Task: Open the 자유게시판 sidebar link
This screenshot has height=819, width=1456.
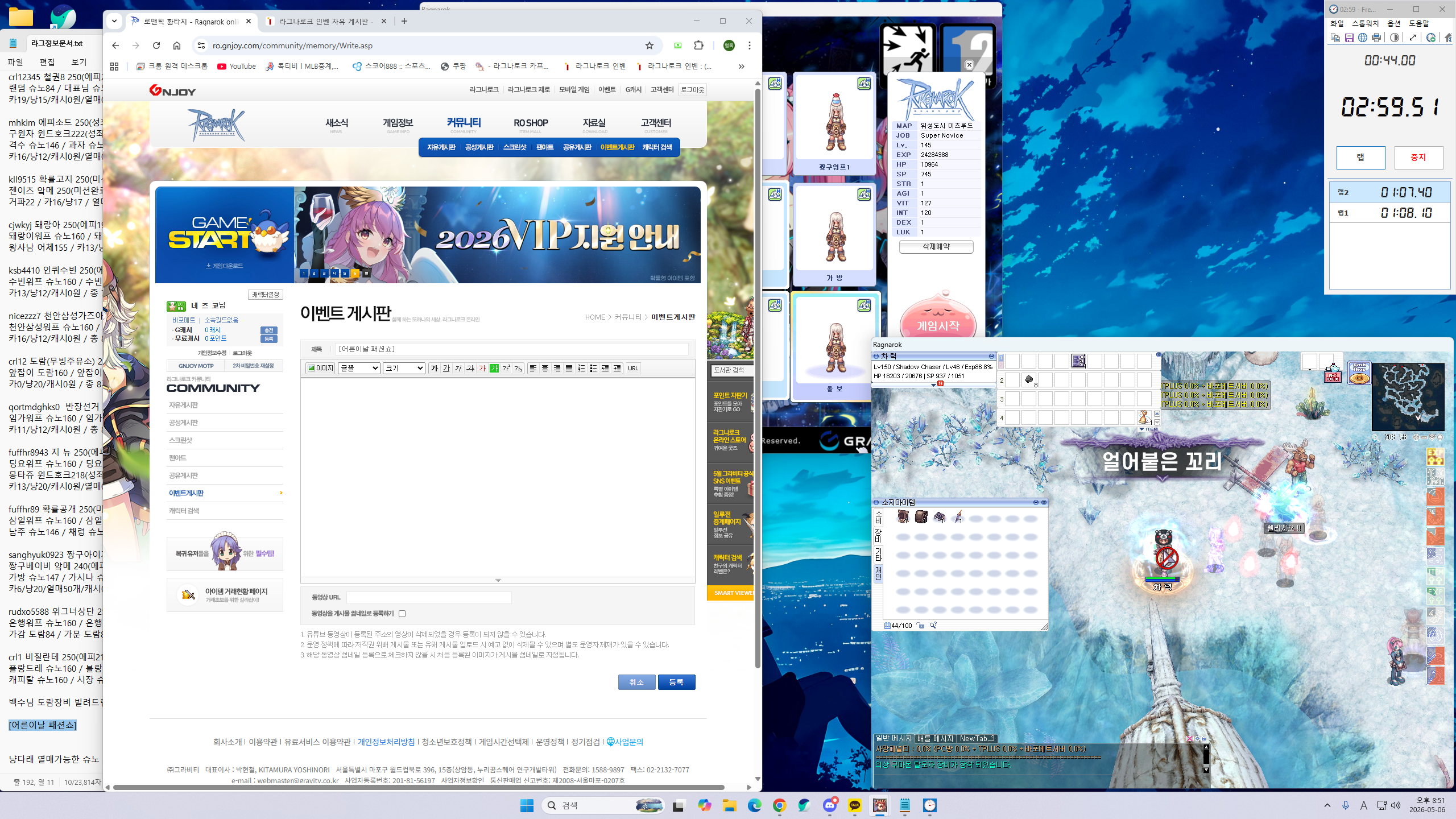Action: click(183, 405)
